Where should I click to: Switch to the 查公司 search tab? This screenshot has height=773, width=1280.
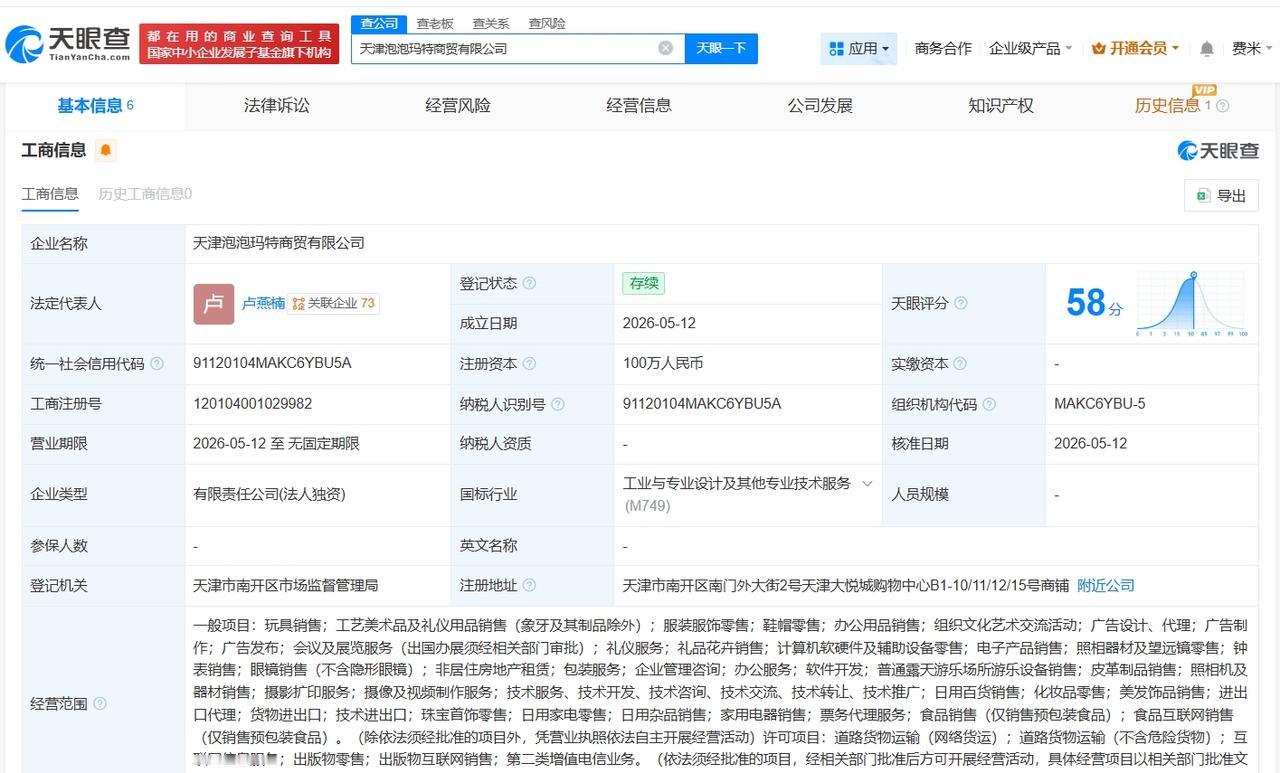(379, 23)
